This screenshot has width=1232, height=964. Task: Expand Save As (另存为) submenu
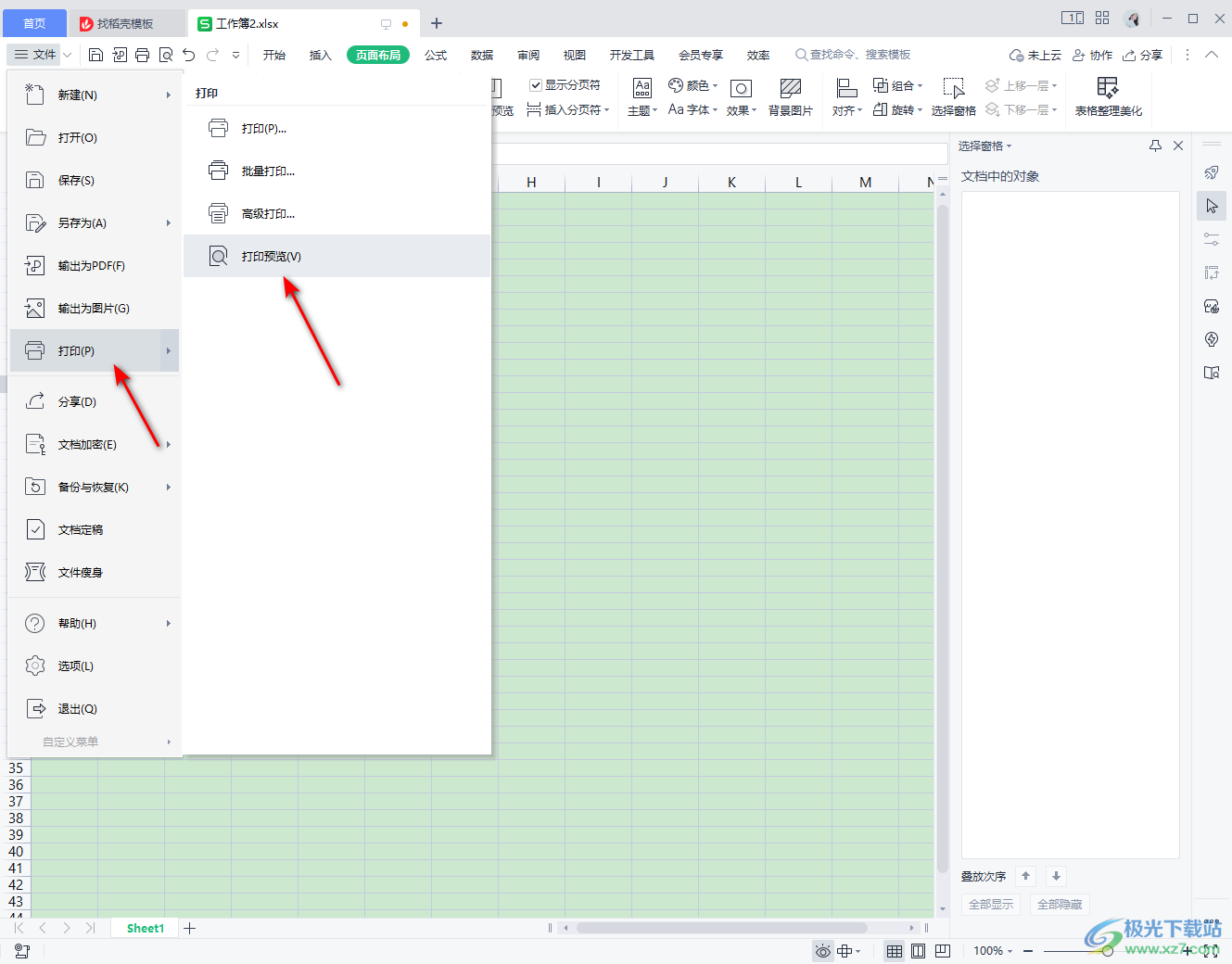[94, 222]
